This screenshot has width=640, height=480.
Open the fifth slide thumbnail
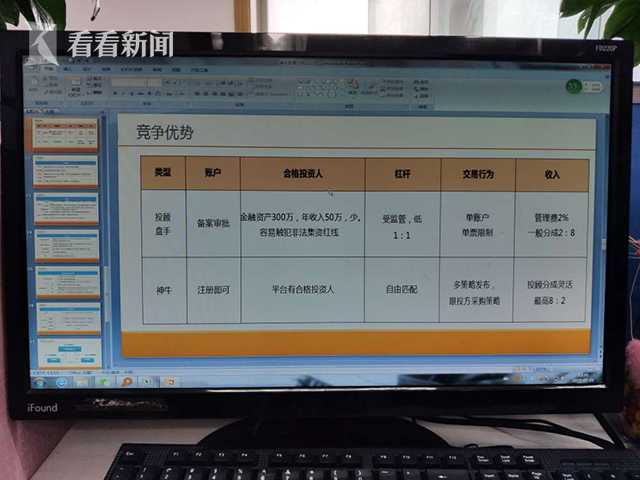(68, 282)
